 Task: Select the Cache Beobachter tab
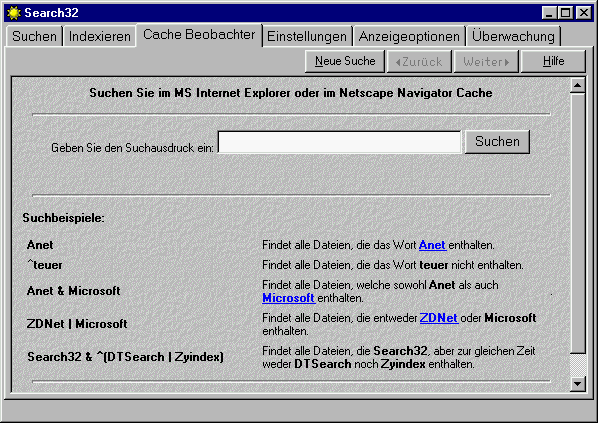click(x=199, y=35)
